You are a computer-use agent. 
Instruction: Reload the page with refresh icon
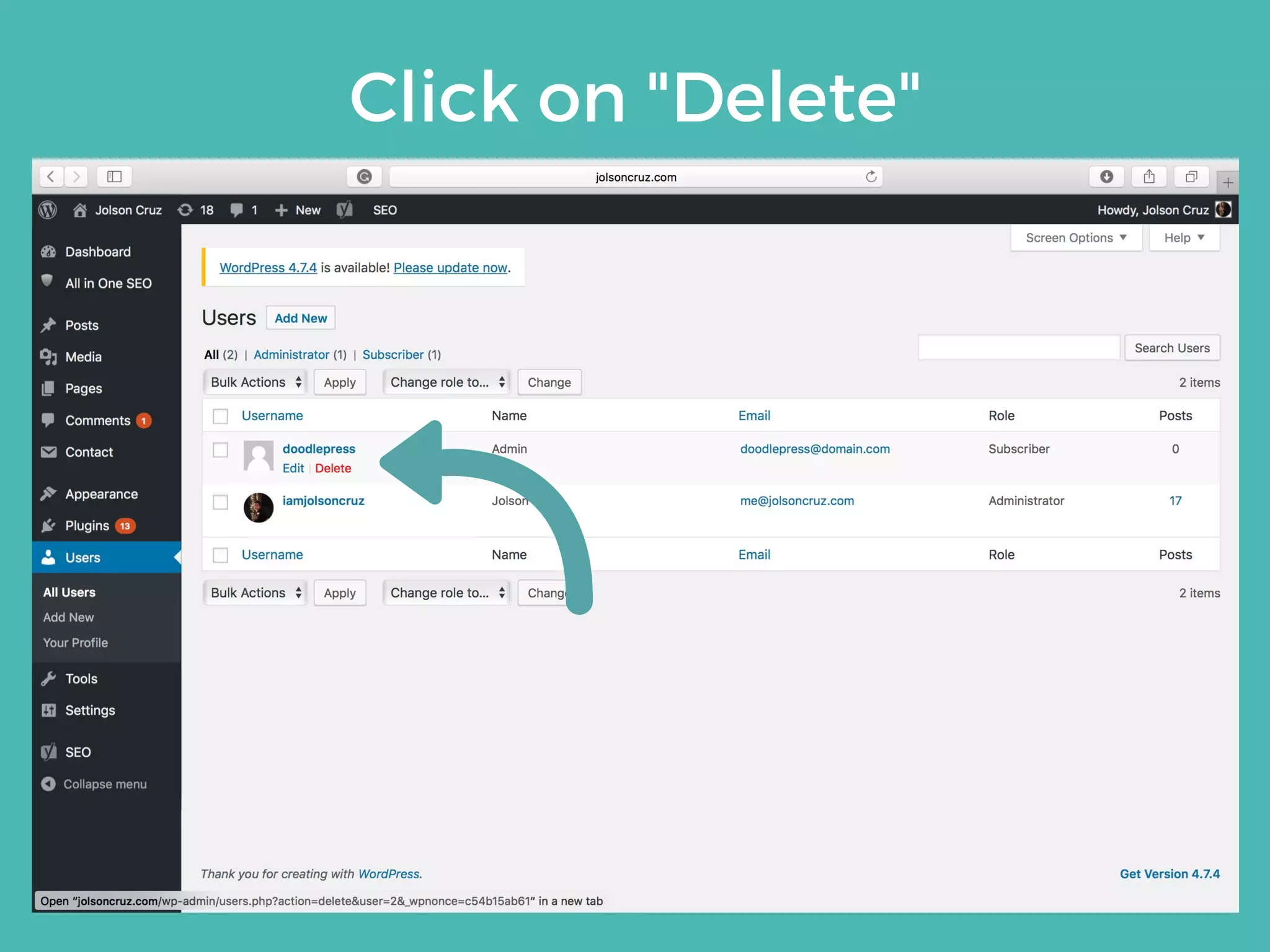tap(871, 177)
